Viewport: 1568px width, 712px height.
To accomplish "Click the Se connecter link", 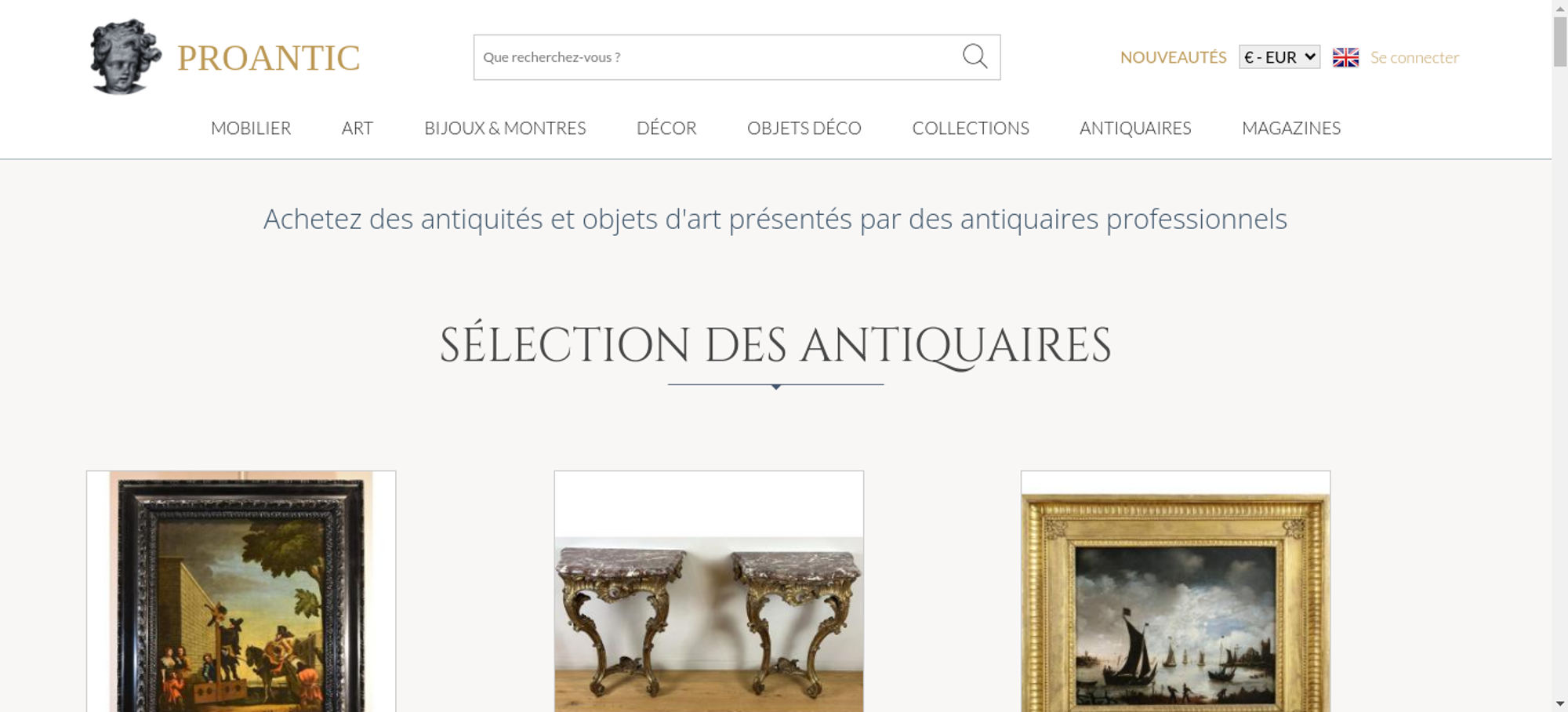I will 1414,57.
